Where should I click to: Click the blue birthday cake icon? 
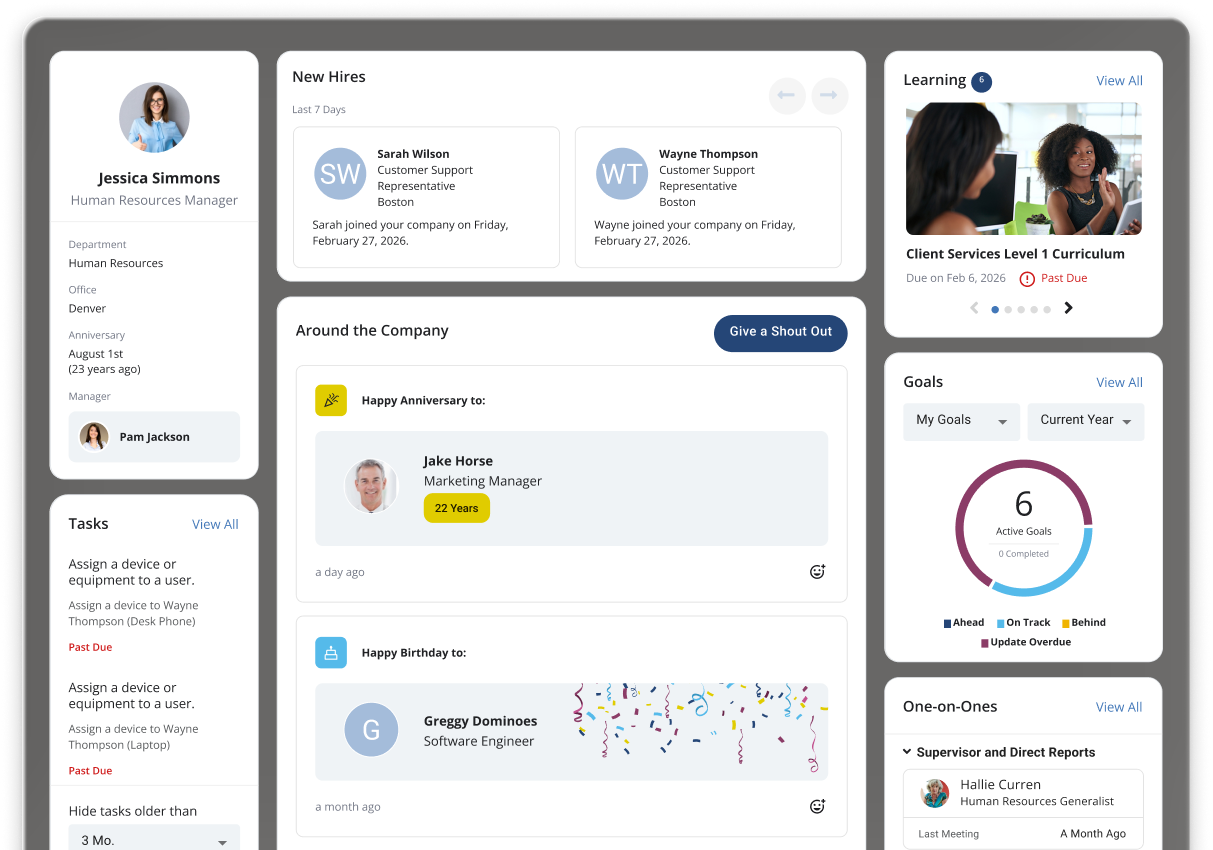tap(331, 653)
